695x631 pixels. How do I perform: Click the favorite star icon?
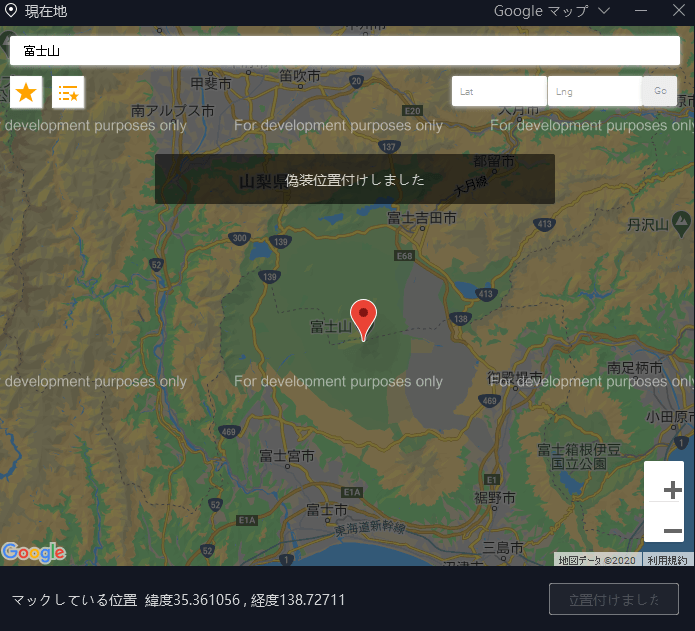(26, 92)
